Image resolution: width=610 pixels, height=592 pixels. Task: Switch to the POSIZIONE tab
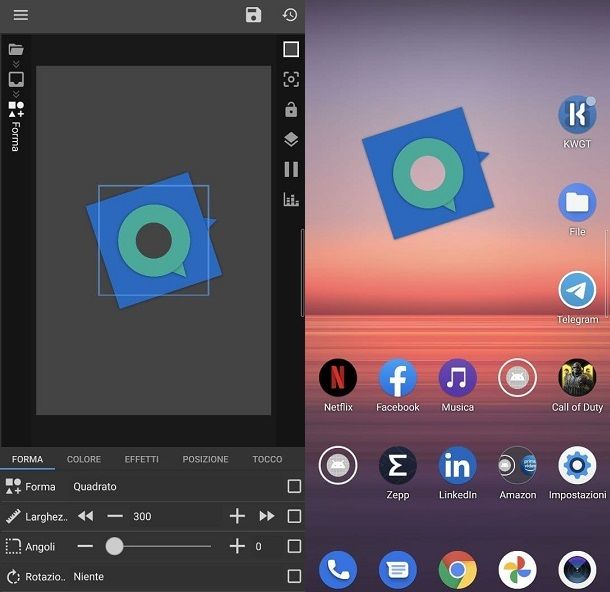205,459
